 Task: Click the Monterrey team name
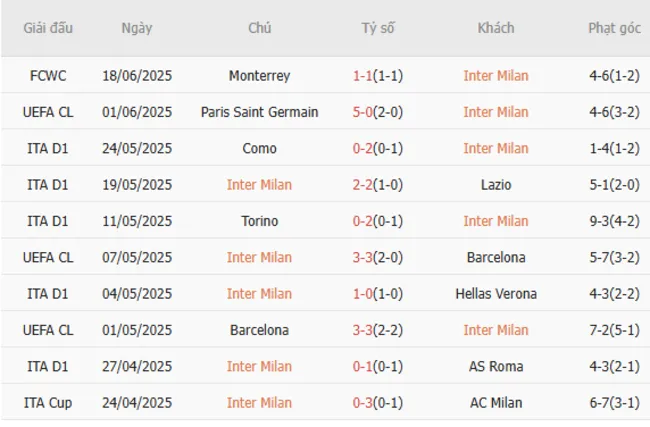tap(259, 76)
